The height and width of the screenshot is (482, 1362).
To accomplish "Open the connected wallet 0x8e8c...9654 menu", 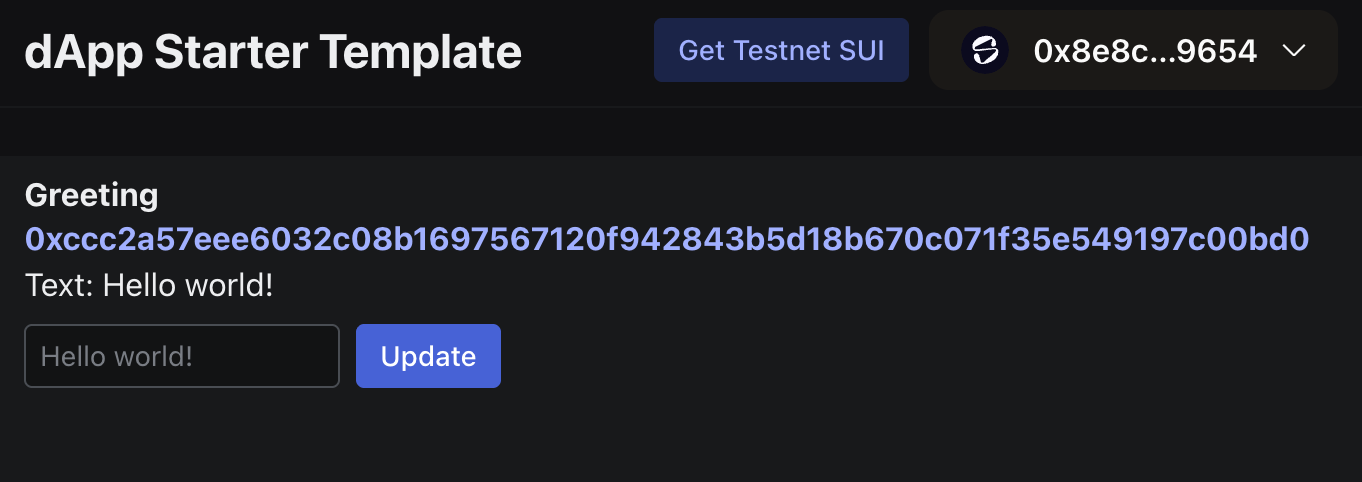I will pyautogui.click(x=1132, y=51).
